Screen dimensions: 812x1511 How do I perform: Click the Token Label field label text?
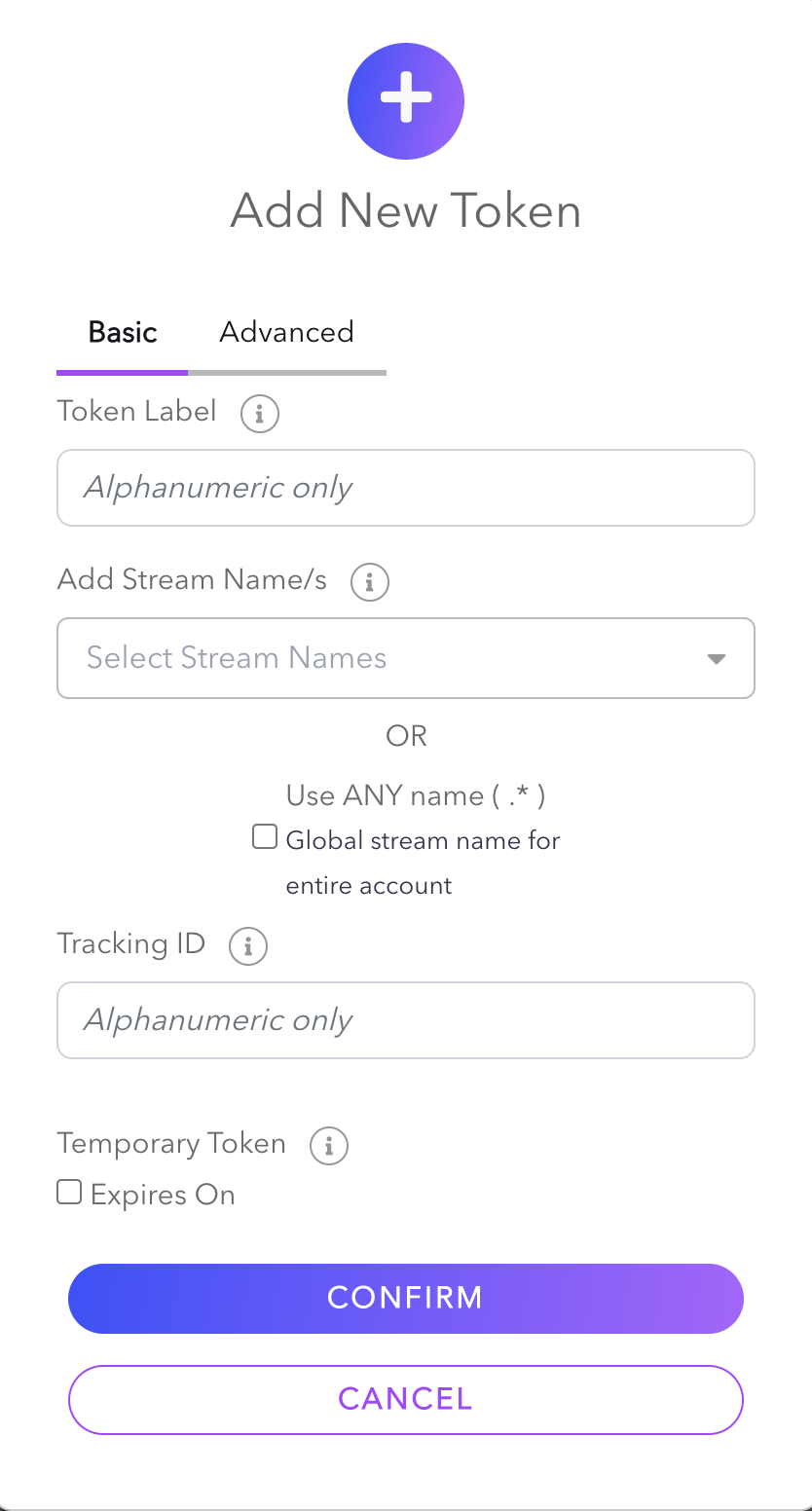137,412
